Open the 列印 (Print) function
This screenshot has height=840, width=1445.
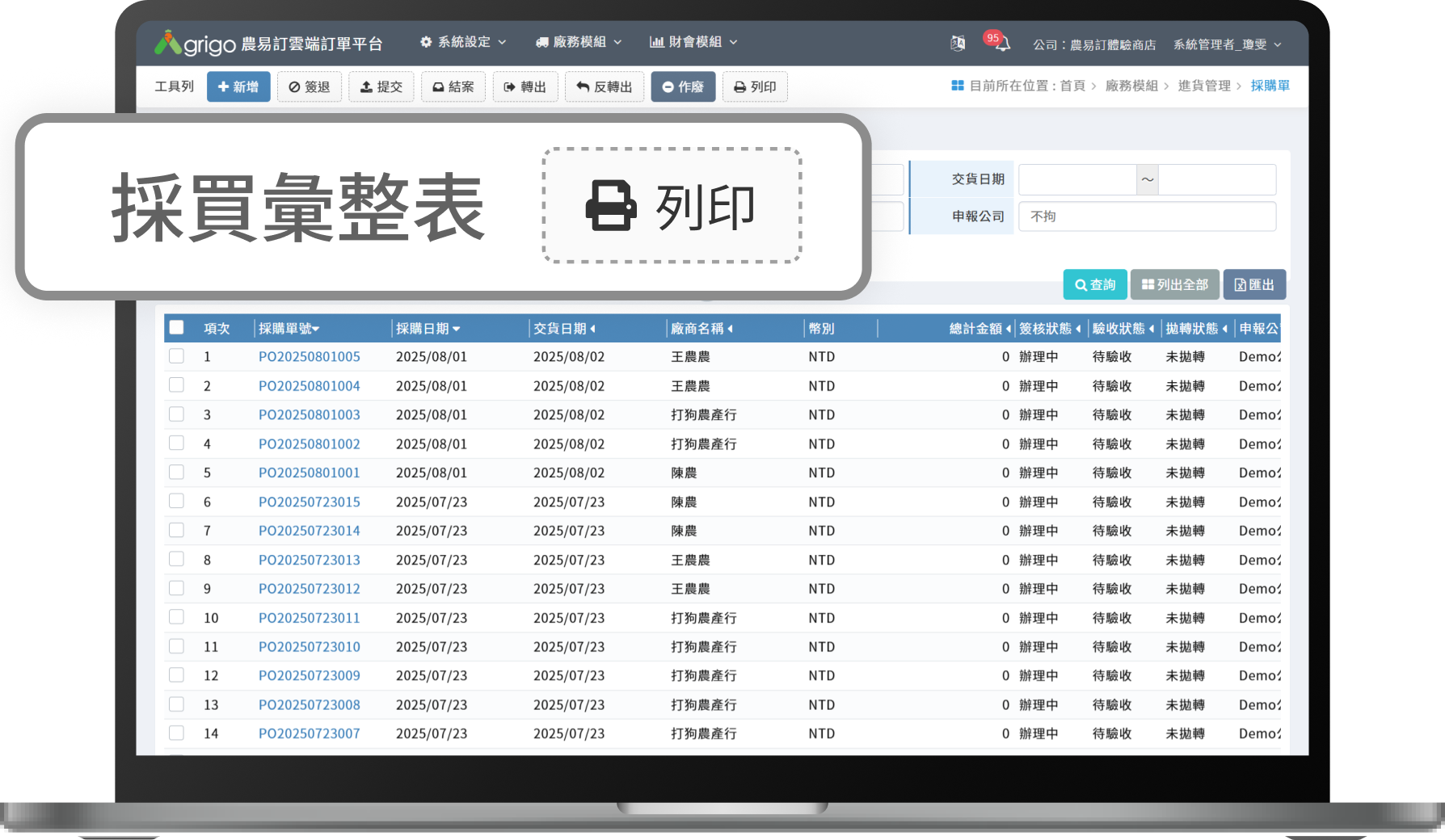click(x=755, y=86)
